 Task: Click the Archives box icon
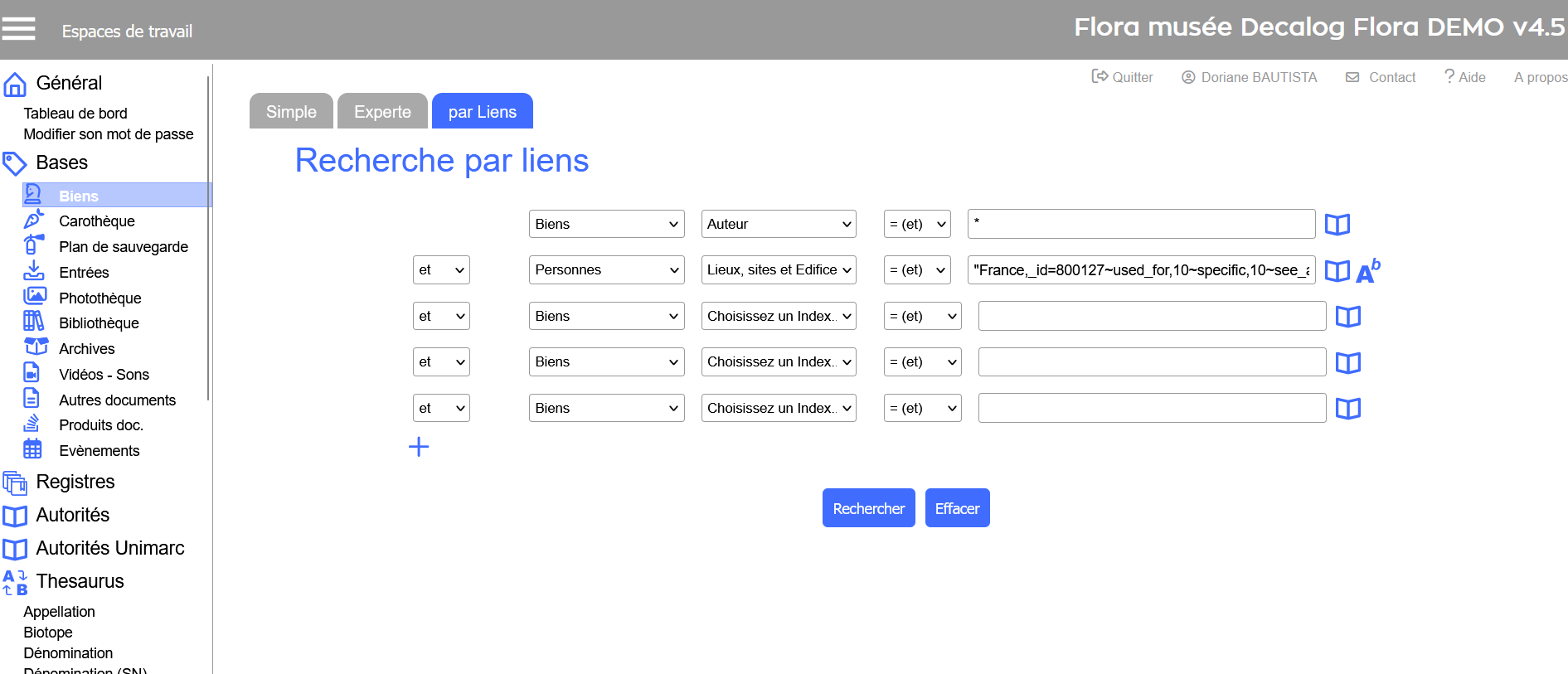[x=36, y=347]
